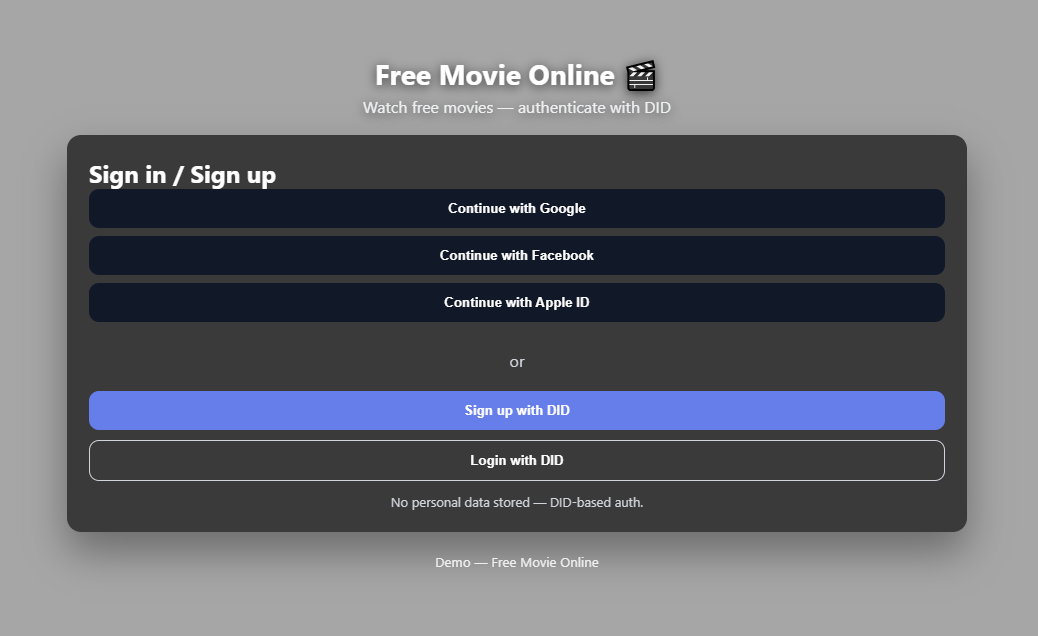Screen dimensions: 1038x636
Task: Select the outlined Login with DID button
Action: tap(517, 461)
